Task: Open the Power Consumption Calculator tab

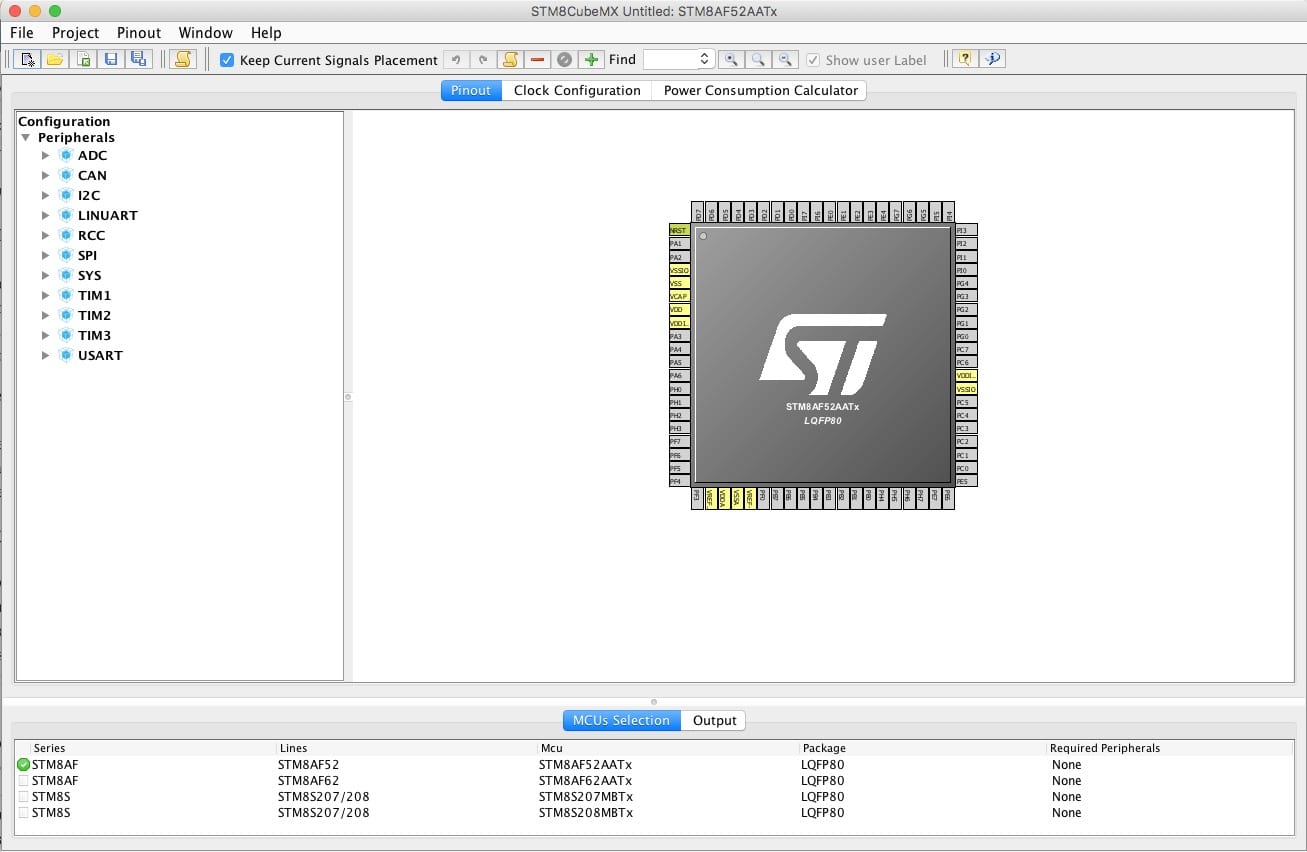Action: [760, 90]
